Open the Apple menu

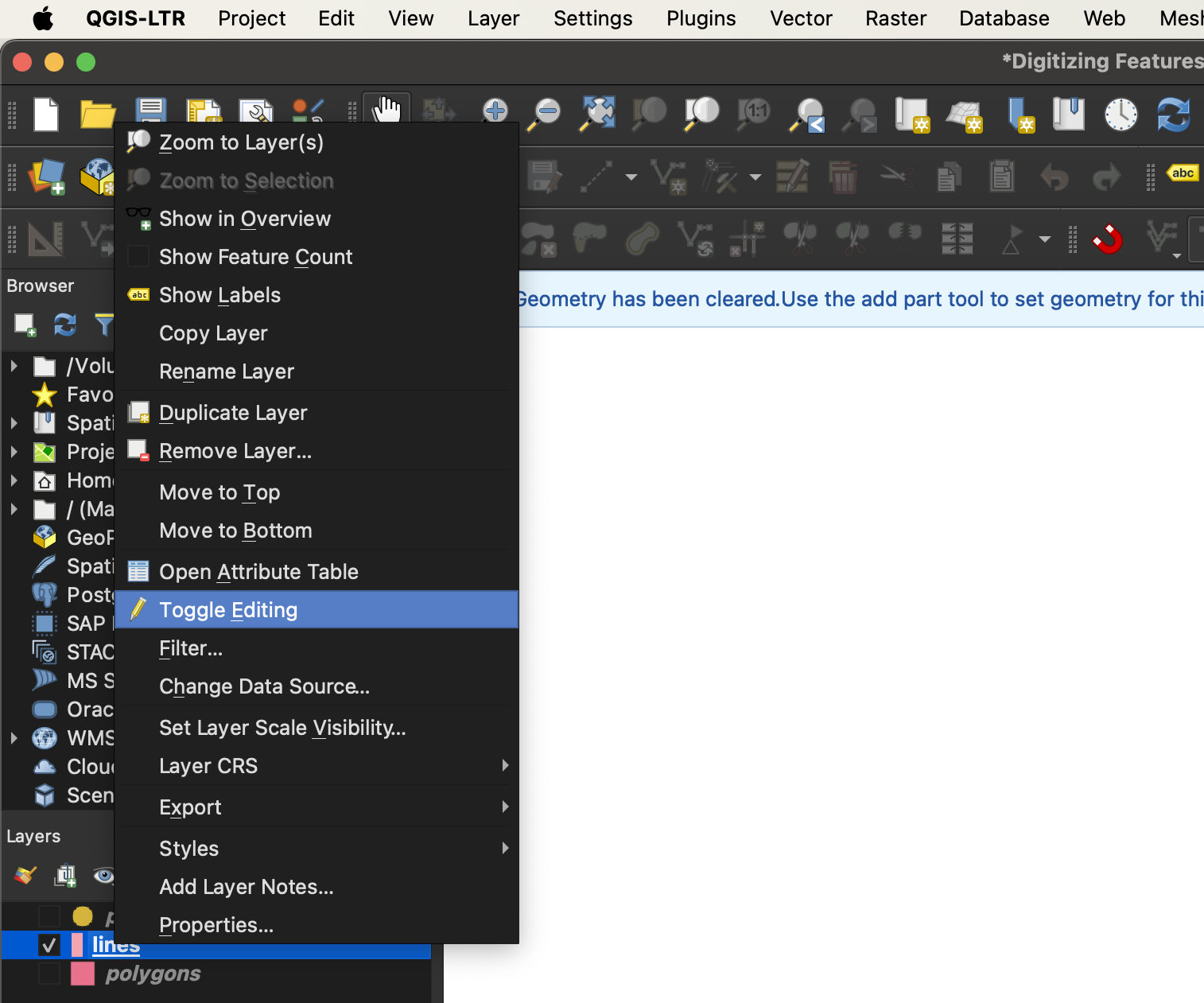(43, 17)
